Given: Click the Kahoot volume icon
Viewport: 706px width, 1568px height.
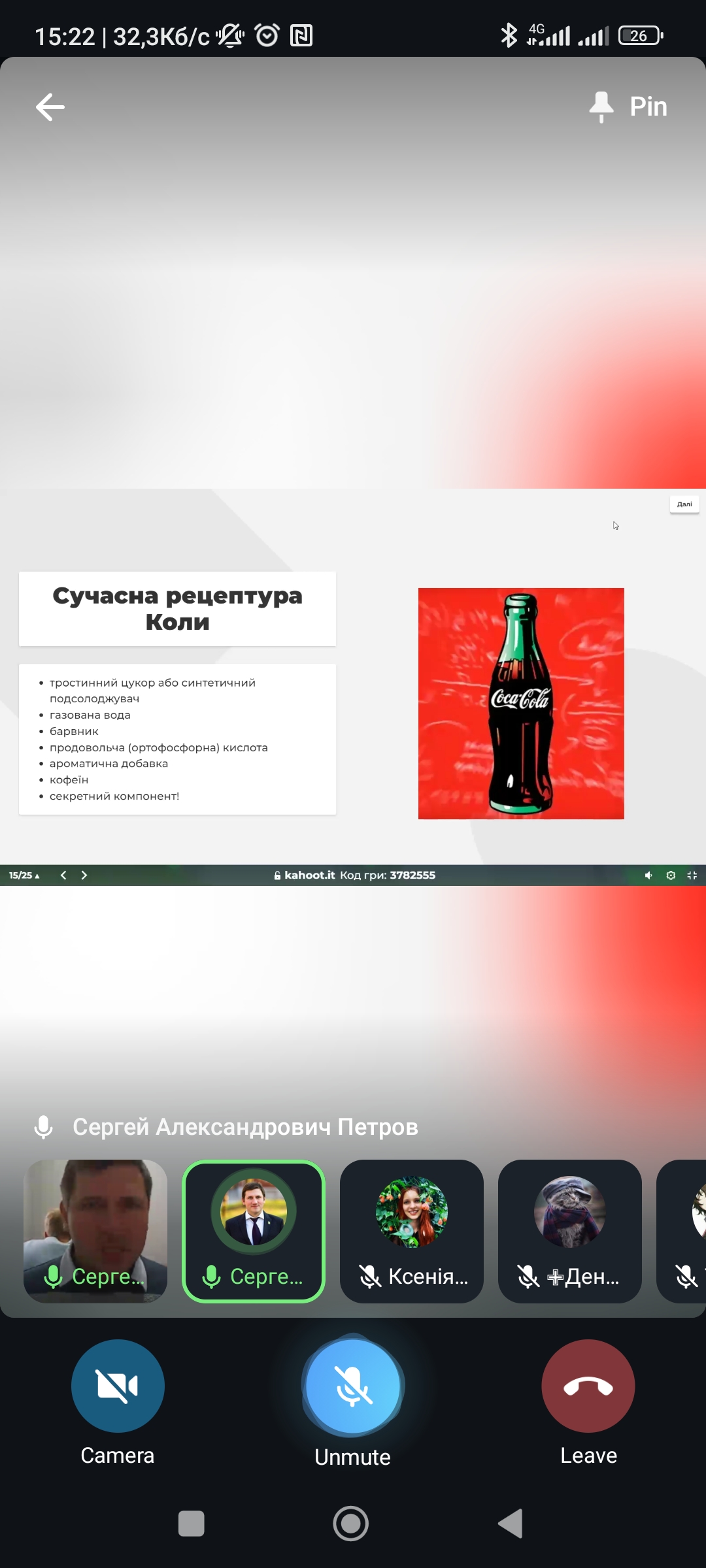Looking at the screenshot, I should coord(648,875).
